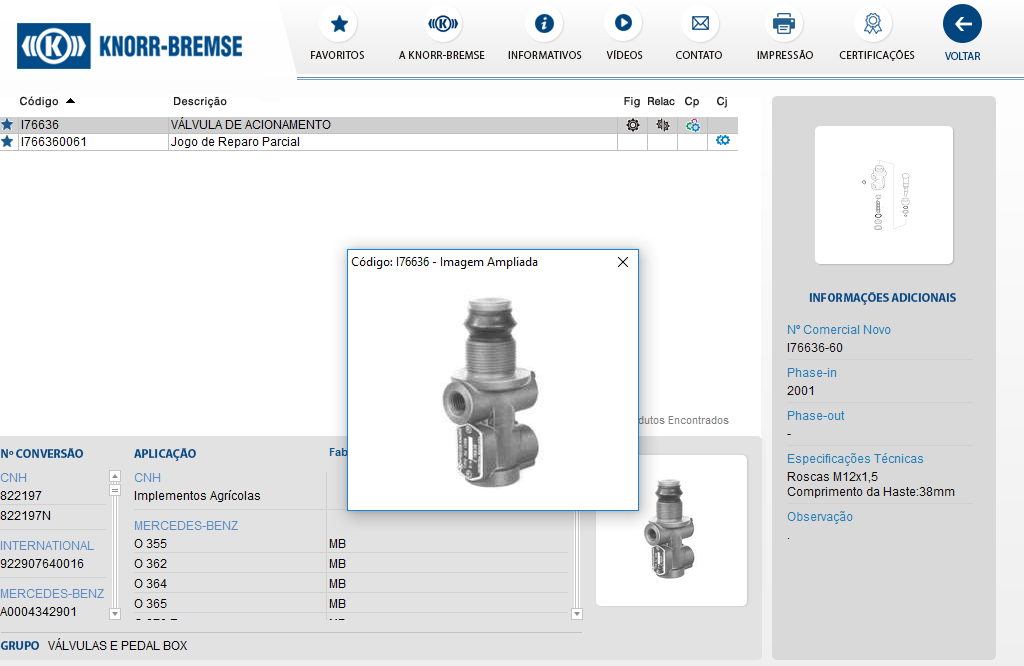Open the Favoritos star icon

pyautogui.click(x=338, y=23)
